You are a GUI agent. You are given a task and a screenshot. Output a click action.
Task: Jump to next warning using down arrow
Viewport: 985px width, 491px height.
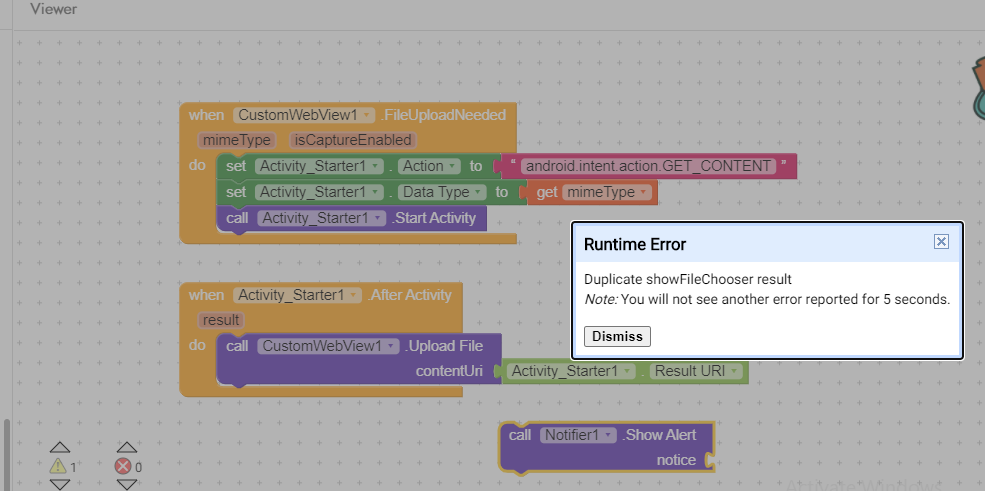click(x=60, y=484)
